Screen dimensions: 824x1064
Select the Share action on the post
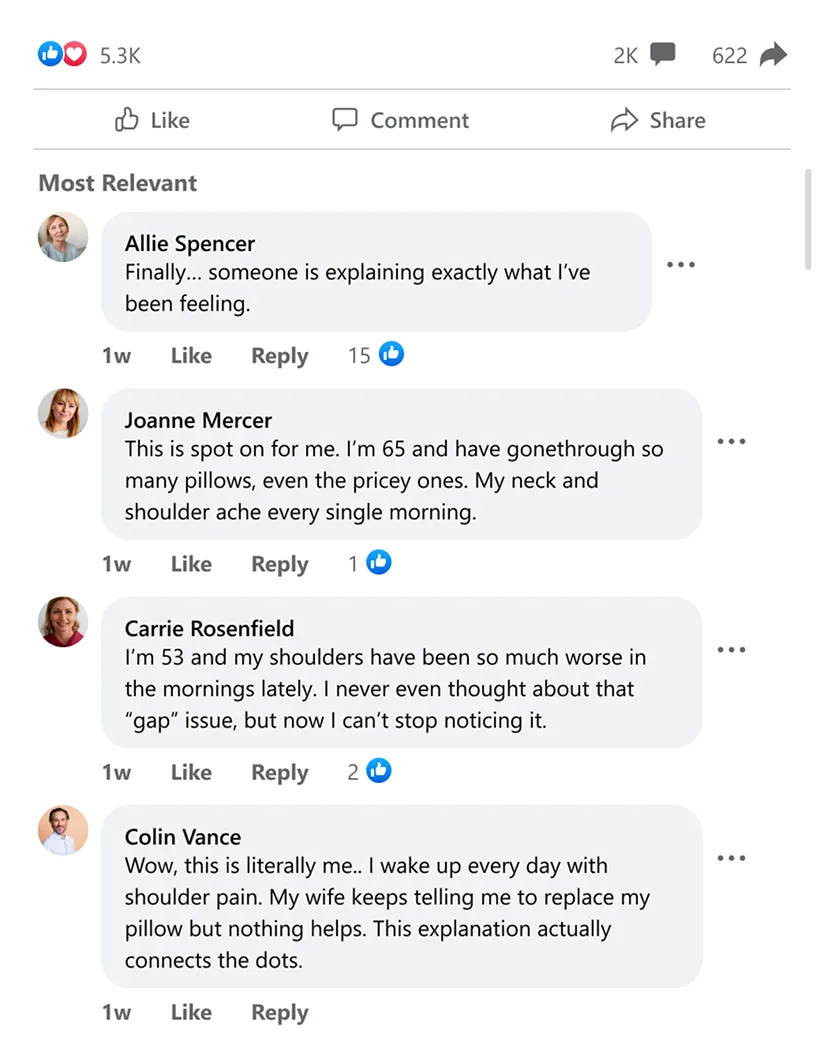click(x=658, y=120)
